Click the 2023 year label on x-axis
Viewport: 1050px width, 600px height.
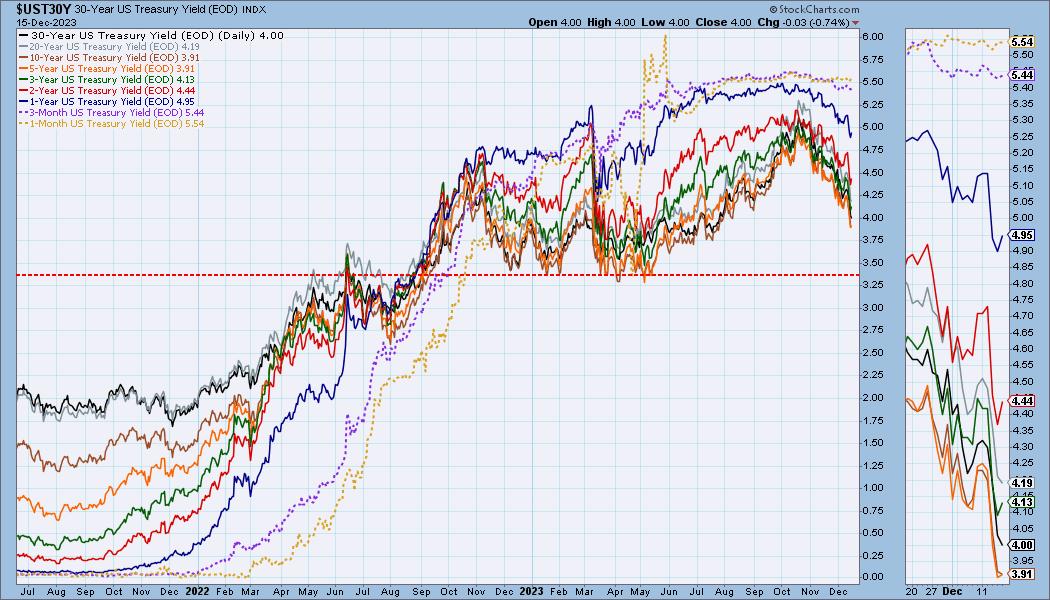point(531,592)
